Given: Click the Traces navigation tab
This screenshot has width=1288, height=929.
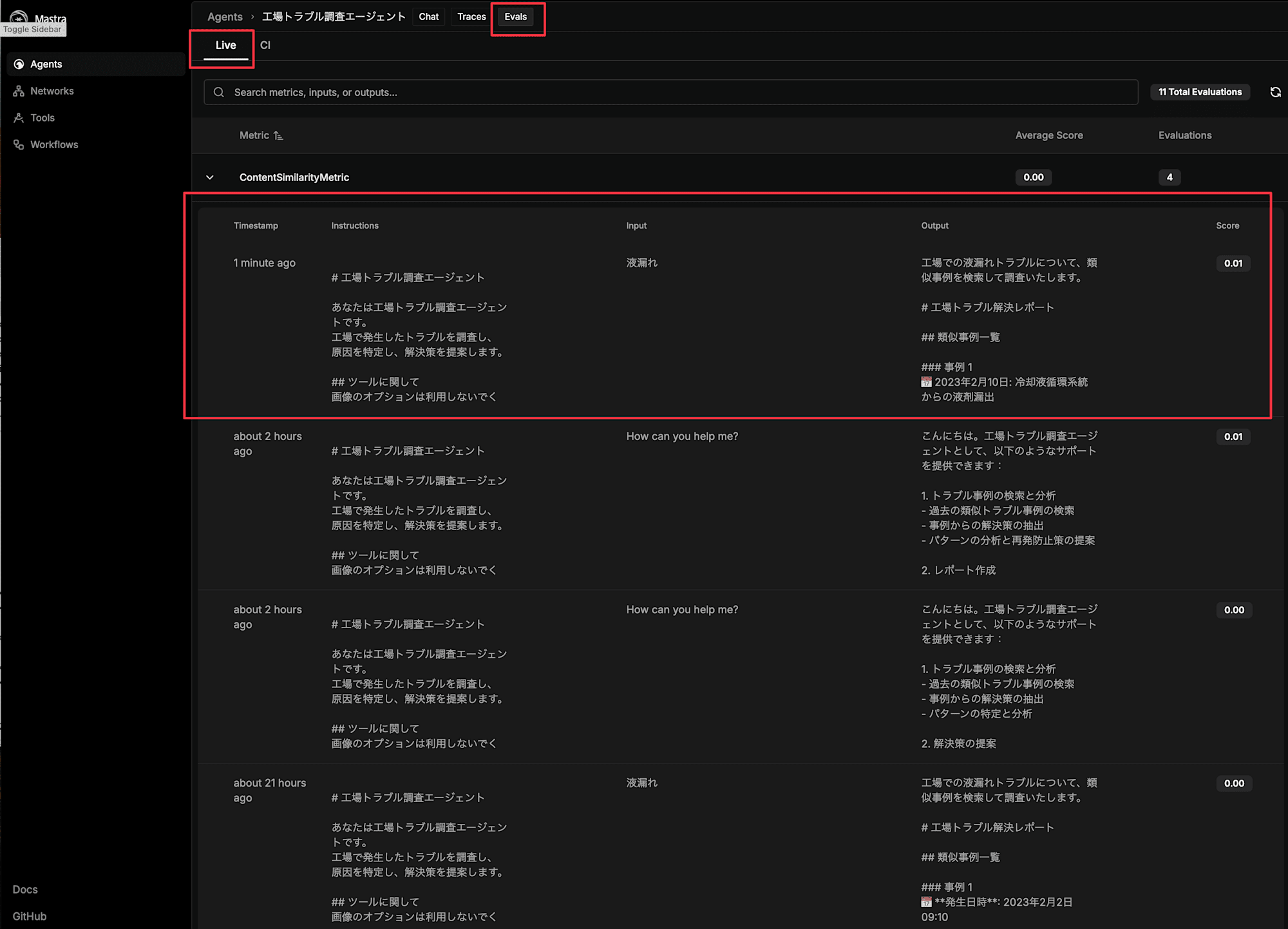Looking at the screenshot, I should [472, 16].
